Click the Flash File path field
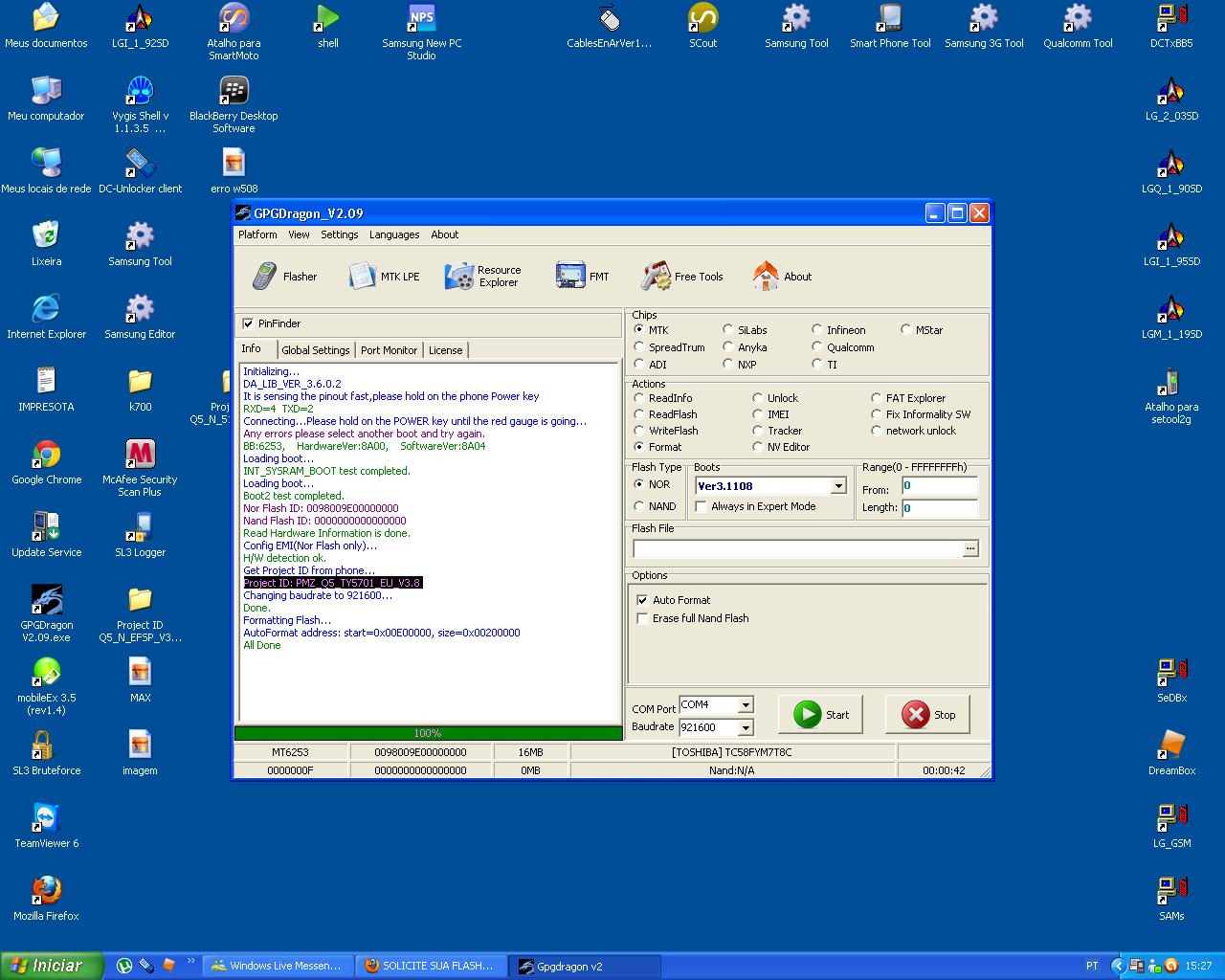Image resolution: width=1225 pixels, height=980 pixels. 797,549
